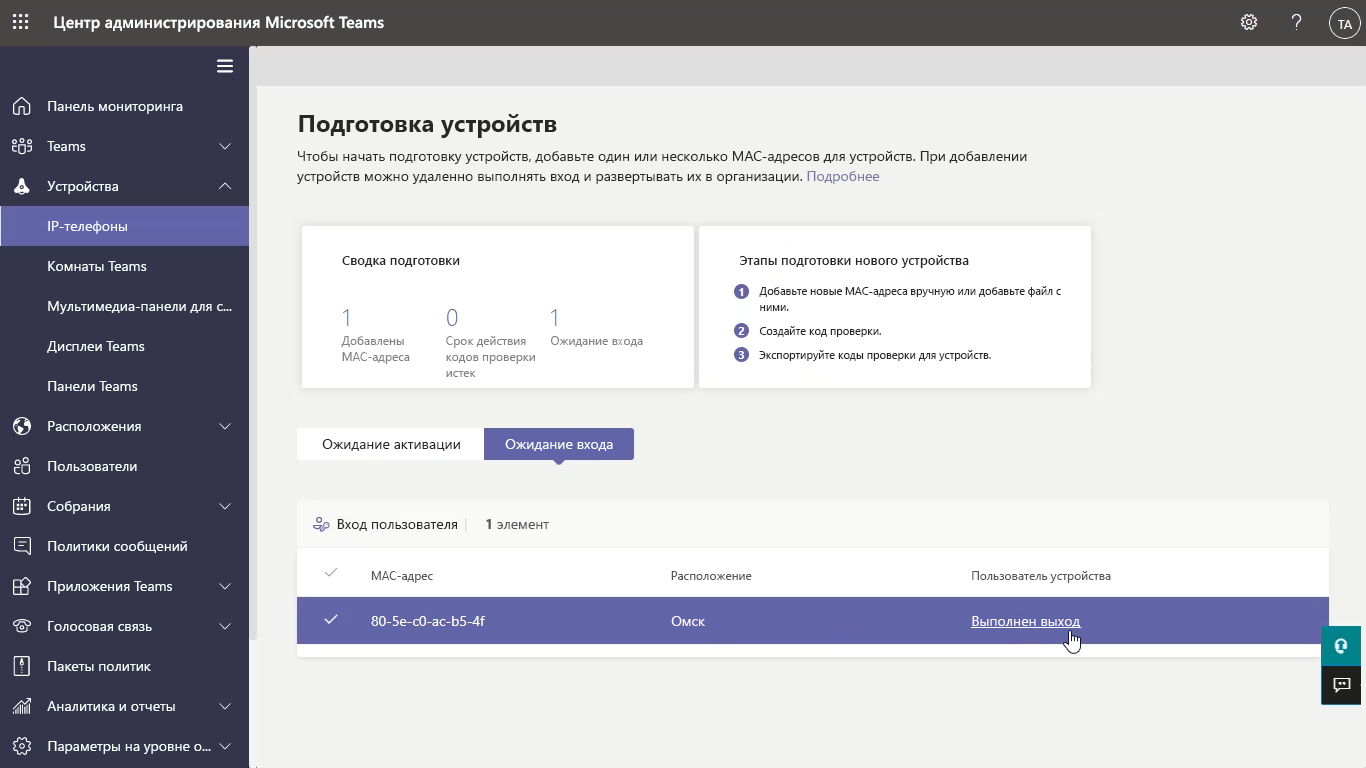Click the Расположения globe icon
Image resolution: width=1366 pixels, height=768 pixels.
[21, 426]
